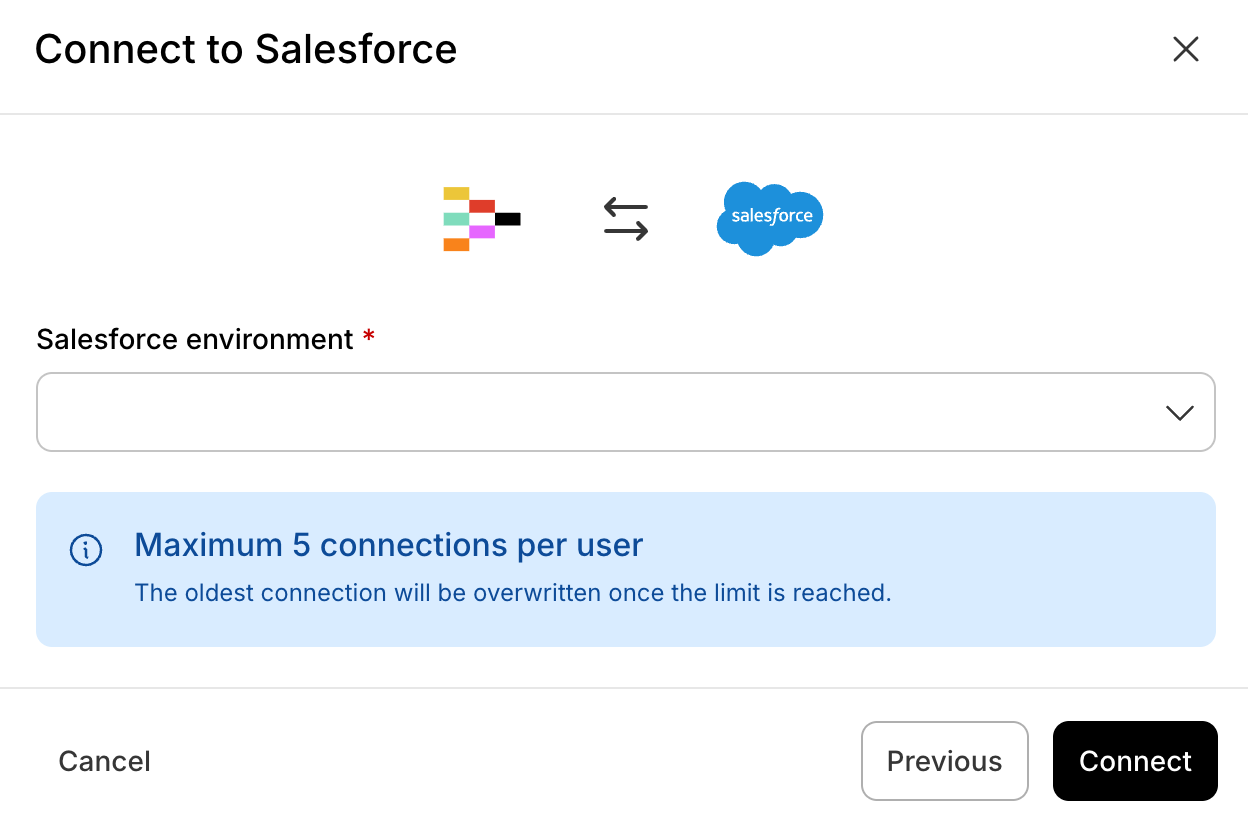Screen dimensions: 1248x820
Task: Click the black block in app logo
Action: click(x=508, y=219)
